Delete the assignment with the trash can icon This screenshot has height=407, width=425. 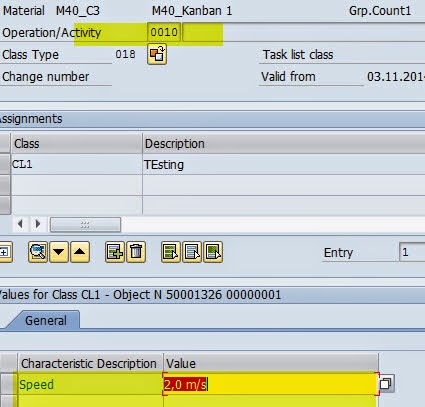(136, 252)
